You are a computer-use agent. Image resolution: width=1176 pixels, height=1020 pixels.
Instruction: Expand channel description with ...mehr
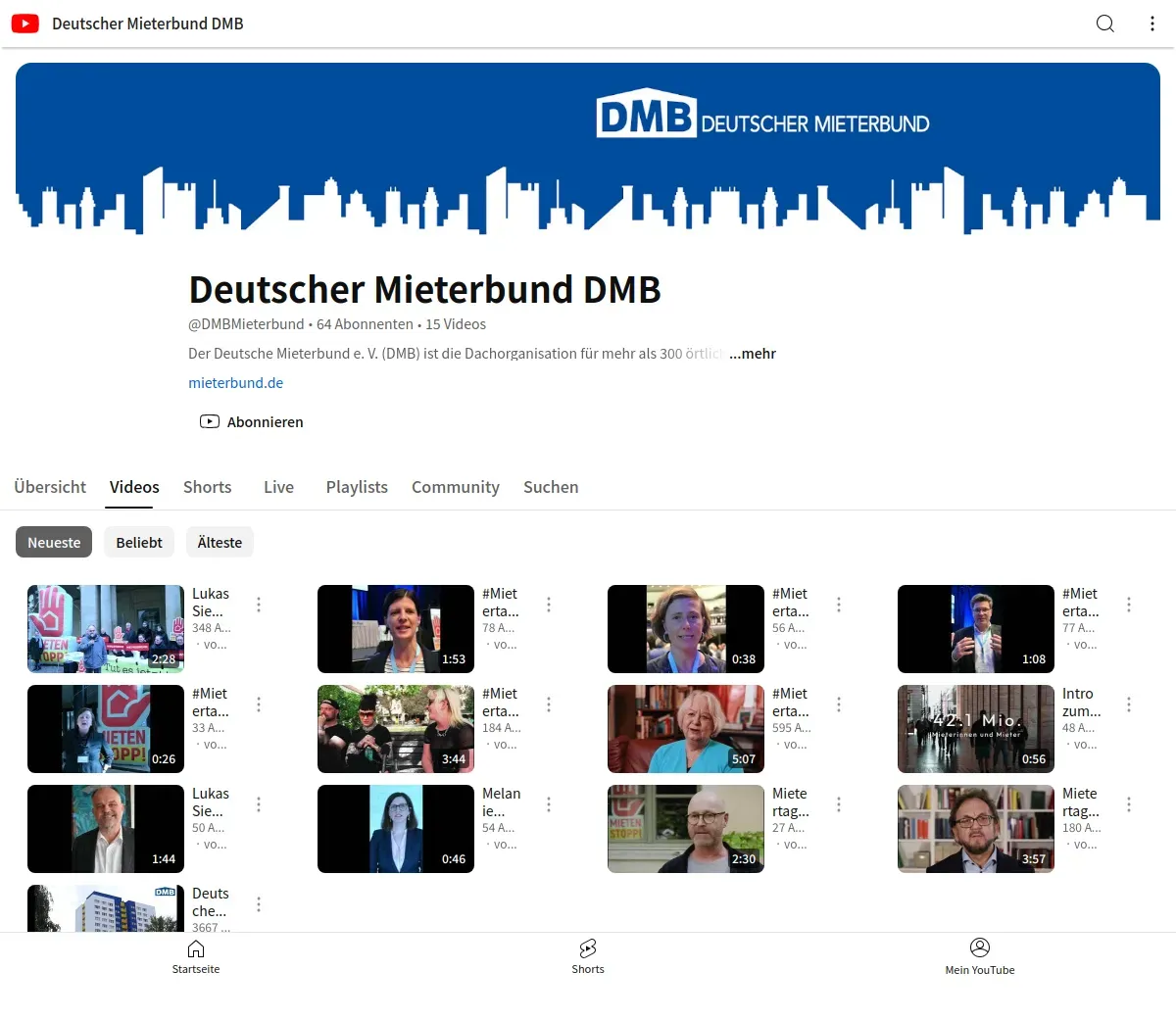click(753, 354)
